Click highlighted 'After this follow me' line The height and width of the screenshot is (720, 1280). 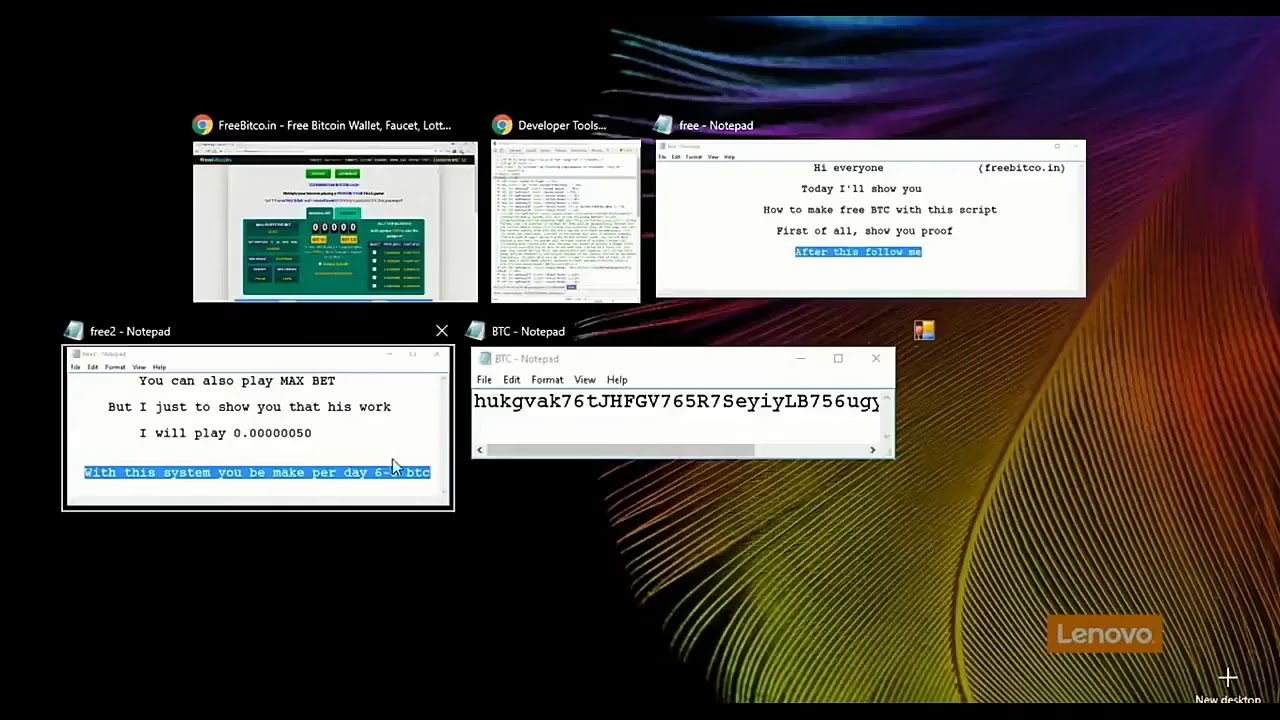pos(858,252)
